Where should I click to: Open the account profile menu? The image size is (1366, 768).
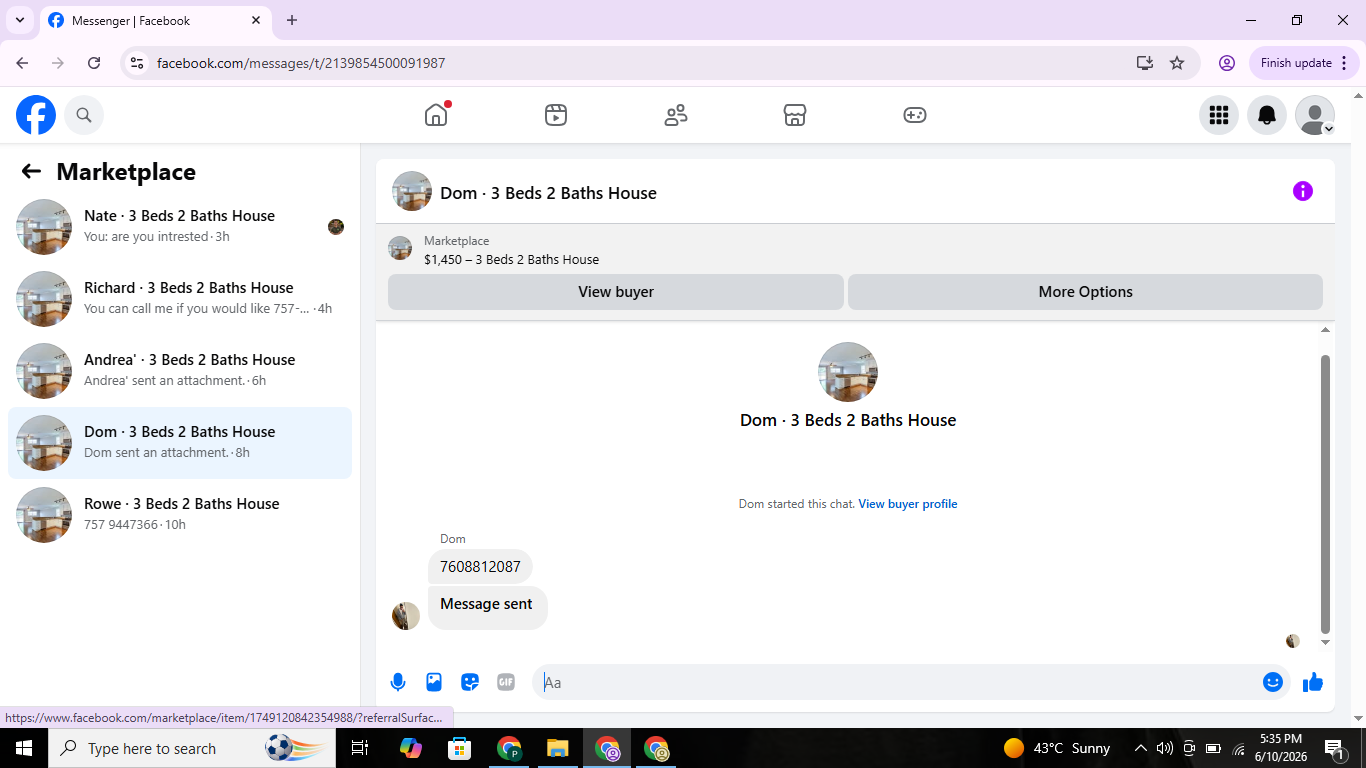[x=1315, y=115]
